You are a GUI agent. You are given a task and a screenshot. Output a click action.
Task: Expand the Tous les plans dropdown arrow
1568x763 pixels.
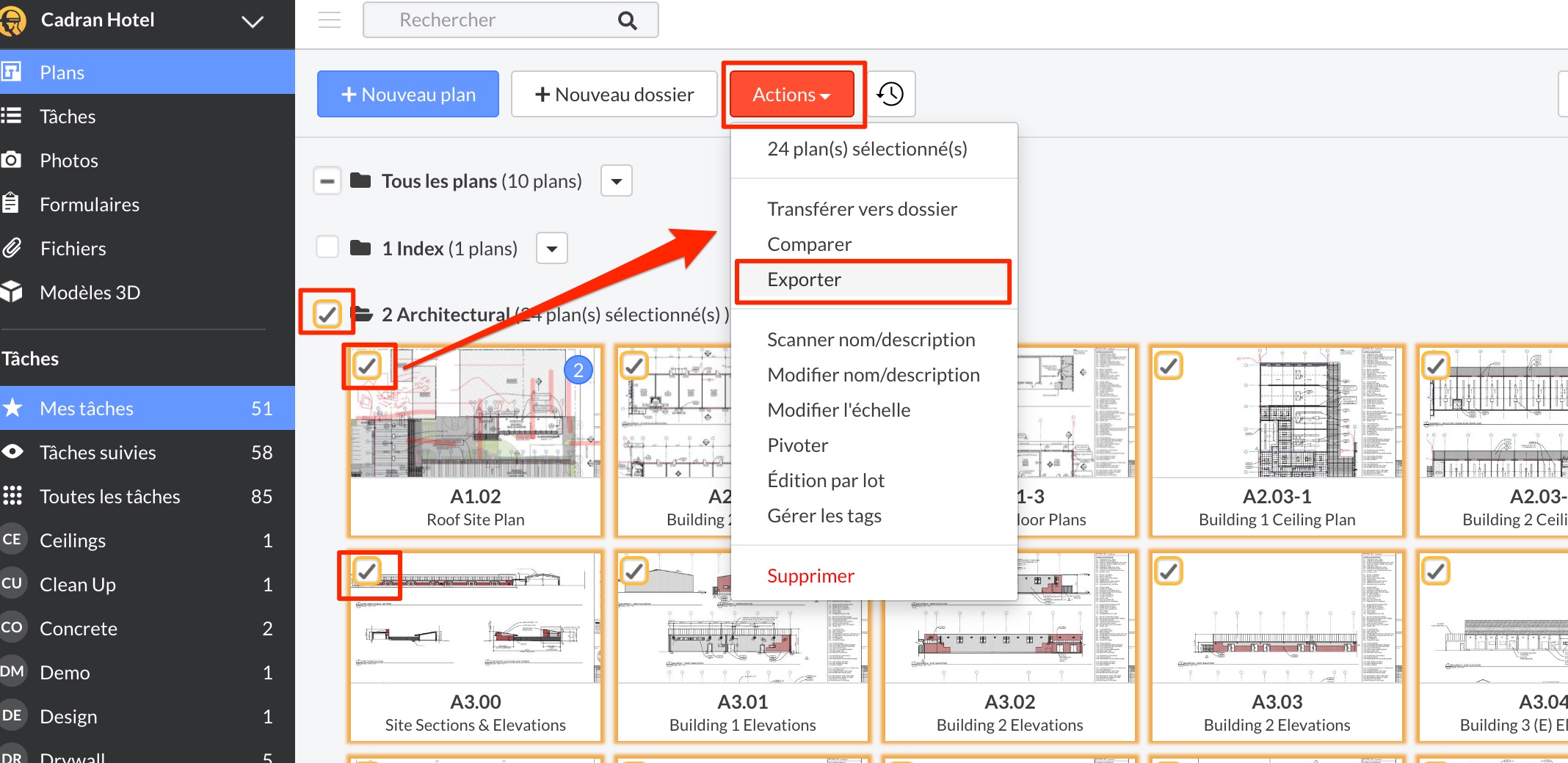[617, 181]
